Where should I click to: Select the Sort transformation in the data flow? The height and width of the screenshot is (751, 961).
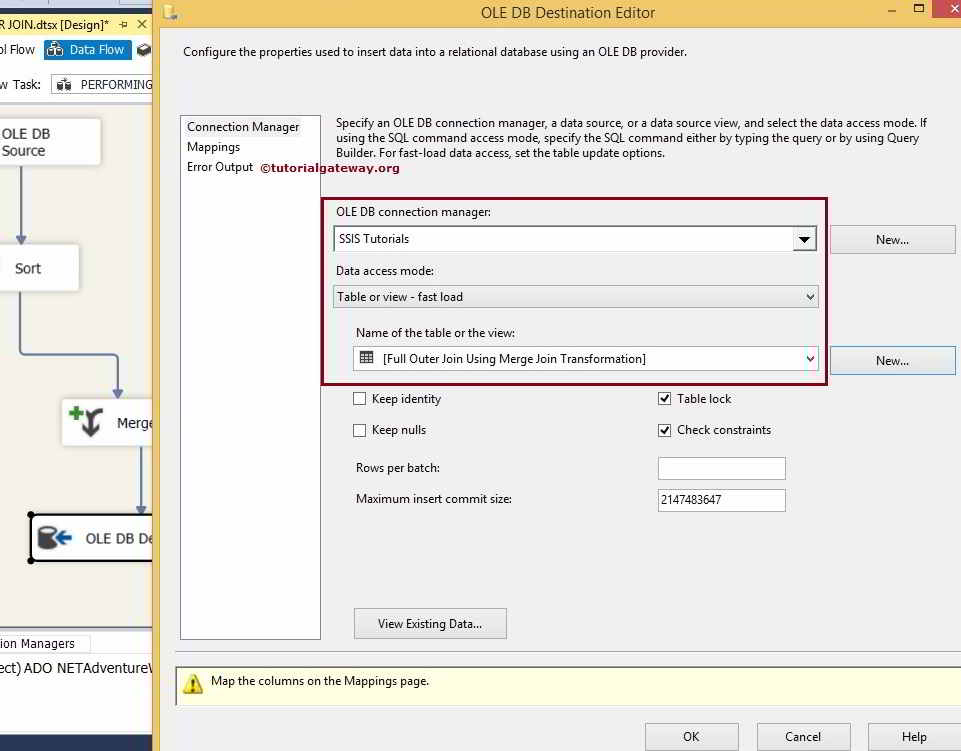click(26, 267)
